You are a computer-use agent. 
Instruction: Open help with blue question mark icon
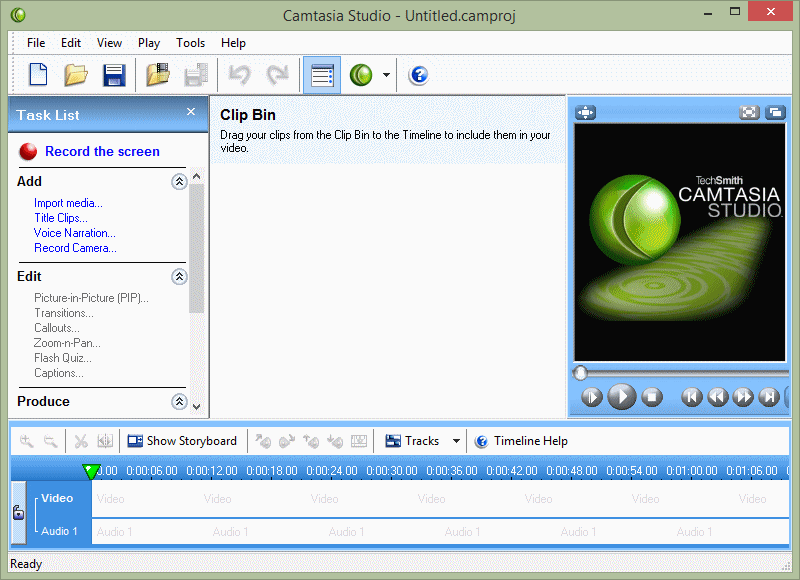tap(418, 75)
